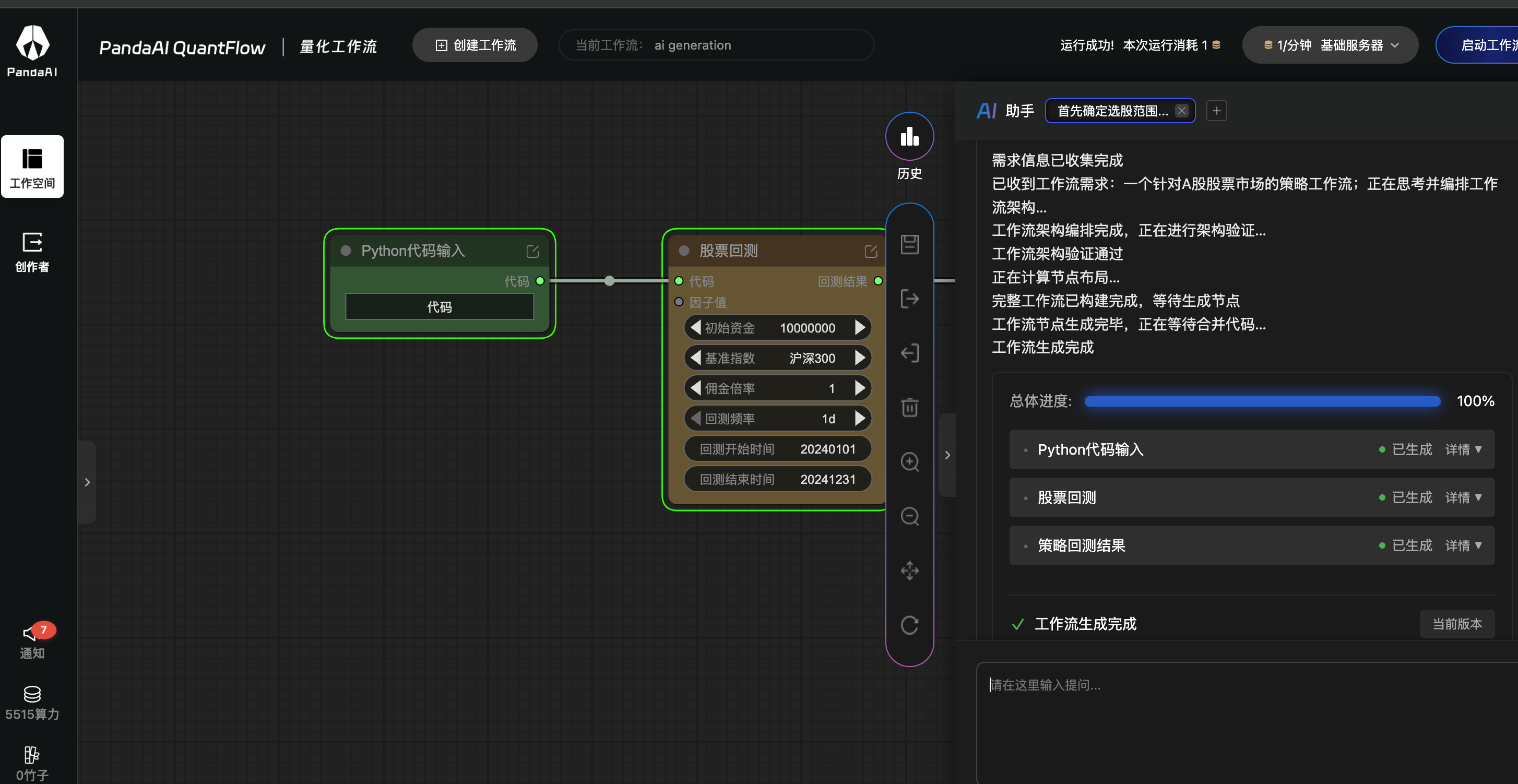Edit the Python代码输入 node via its edit icon
The width and height of the screenshot is (1518, 784).
click(x=533, y=252)
